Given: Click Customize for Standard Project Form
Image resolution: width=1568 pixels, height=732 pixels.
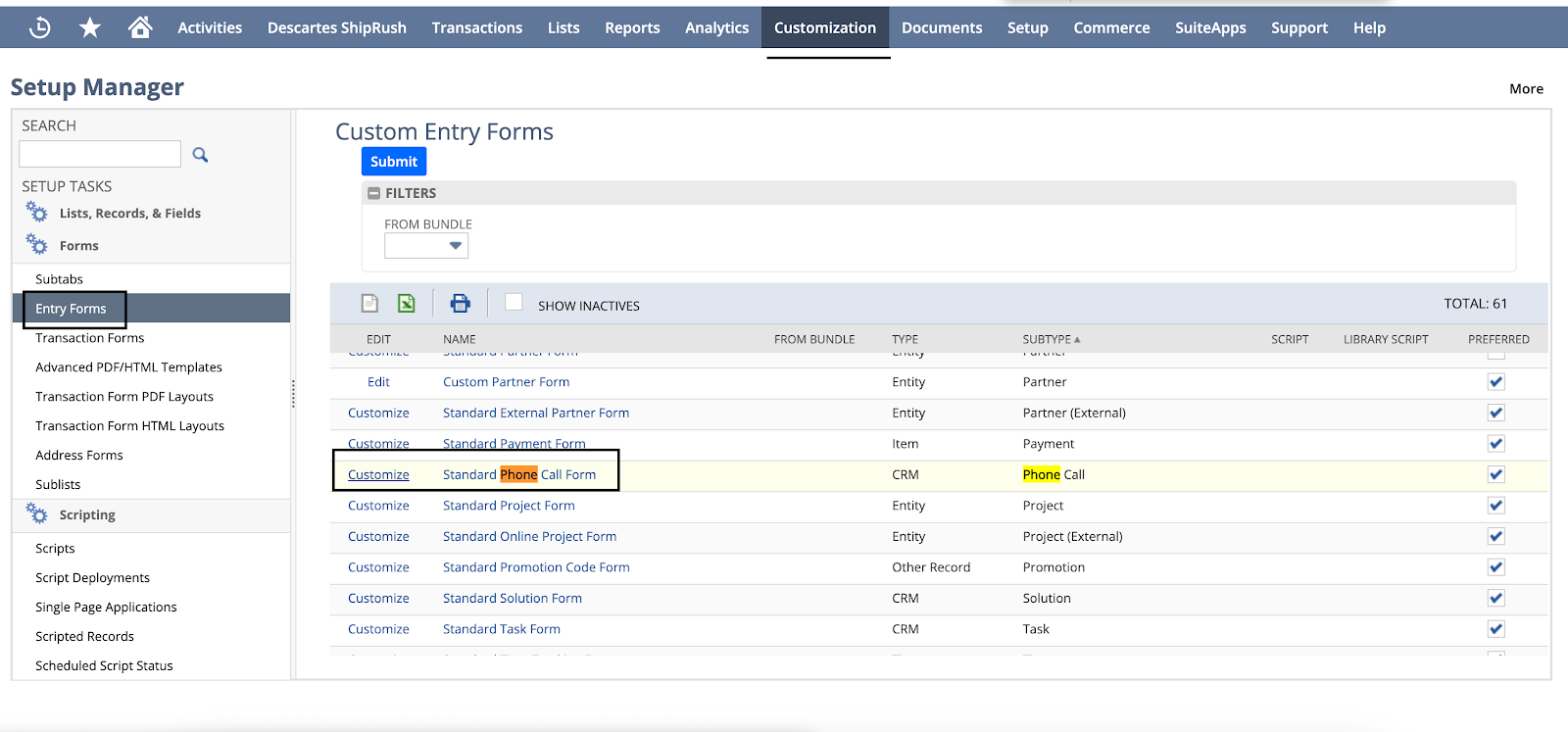Looking at the screenshot, I should coord(378,506).
